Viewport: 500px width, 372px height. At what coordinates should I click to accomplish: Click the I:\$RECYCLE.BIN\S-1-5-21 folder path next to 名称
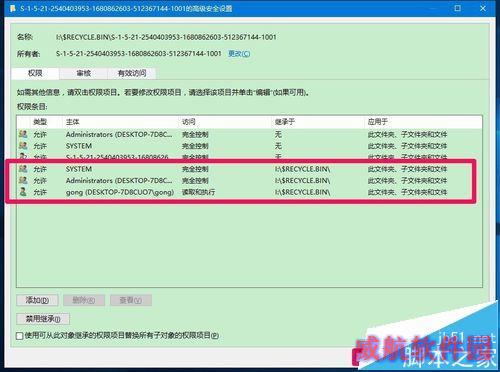coord(166,37)
